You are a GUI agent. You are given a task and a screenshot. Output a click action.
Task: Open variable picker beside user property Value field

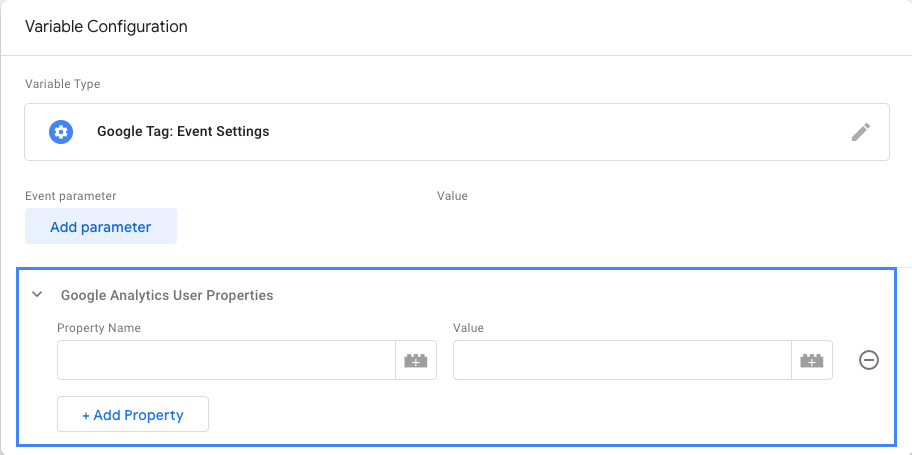[x=812, y=361]
